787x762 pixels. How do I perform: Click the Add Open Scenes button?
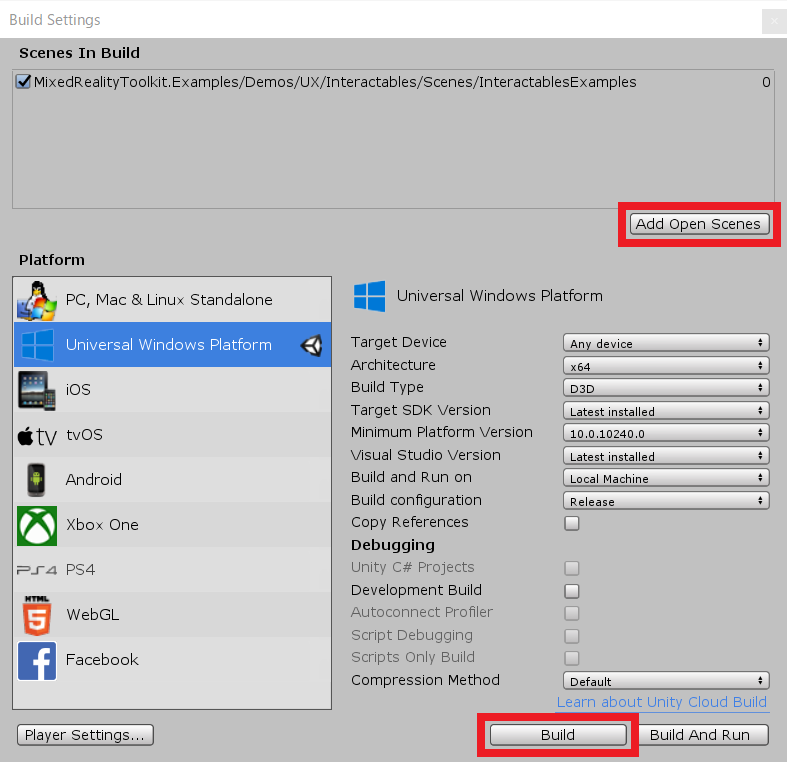pos(699,224)
